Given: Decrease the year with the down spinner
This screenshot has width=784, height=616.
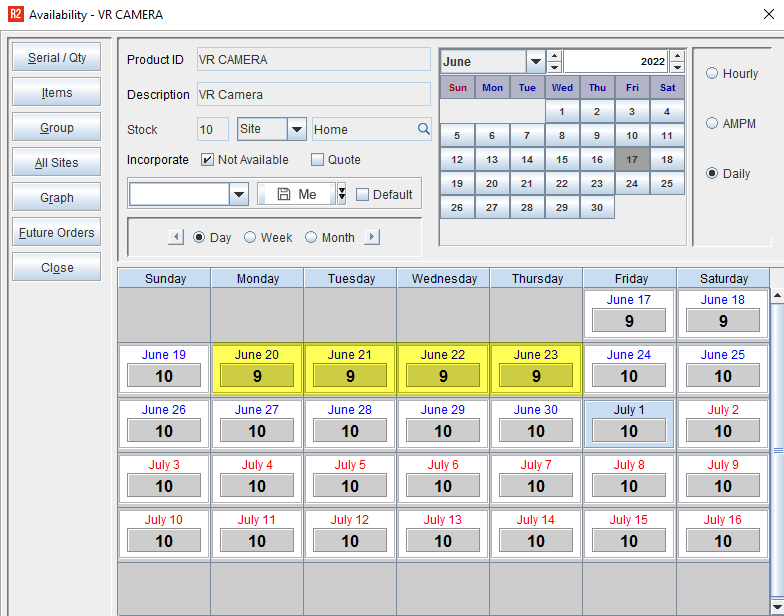Looking at the screenshot, I should tap(677, 67).
